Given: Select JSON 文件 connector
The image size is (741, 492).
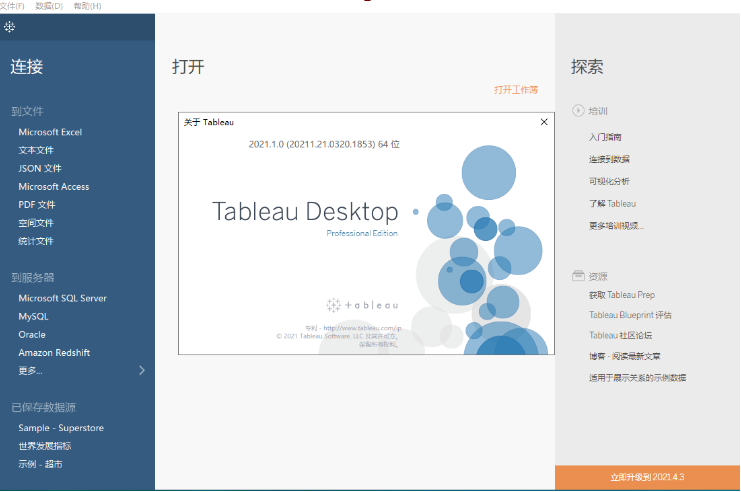Looking at the screenshot, I should click(x=40, y=168).
